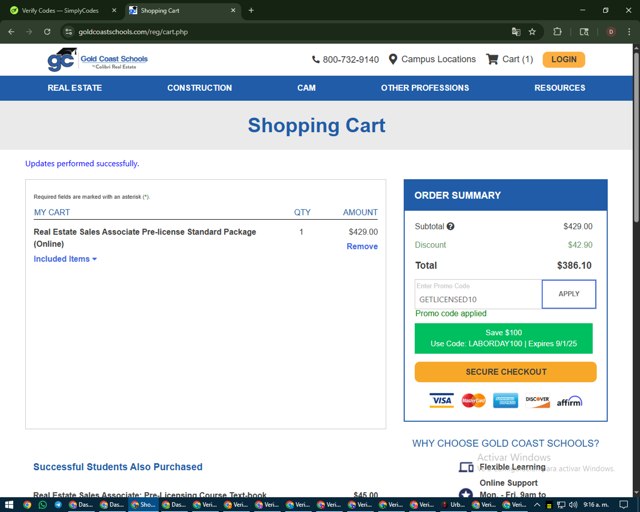Click the green Save $100 LABORDAY100 banner
The height and width of the screenshot is (512, 640).
pos(504,338)
